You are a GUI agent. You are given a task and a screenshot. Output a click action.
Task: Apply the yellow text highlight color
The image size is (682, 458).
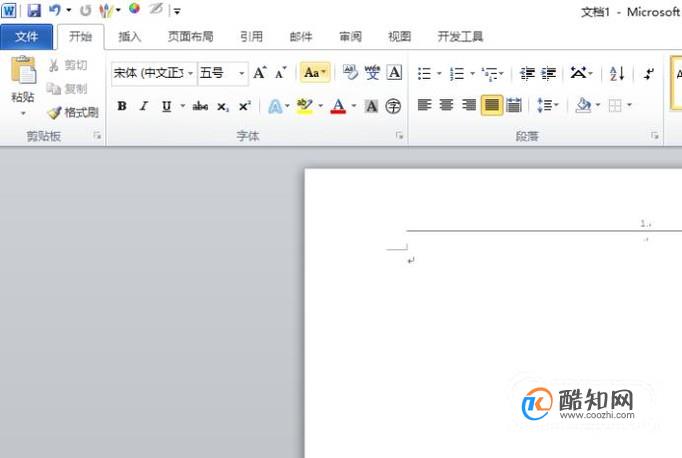click(305, 106)
